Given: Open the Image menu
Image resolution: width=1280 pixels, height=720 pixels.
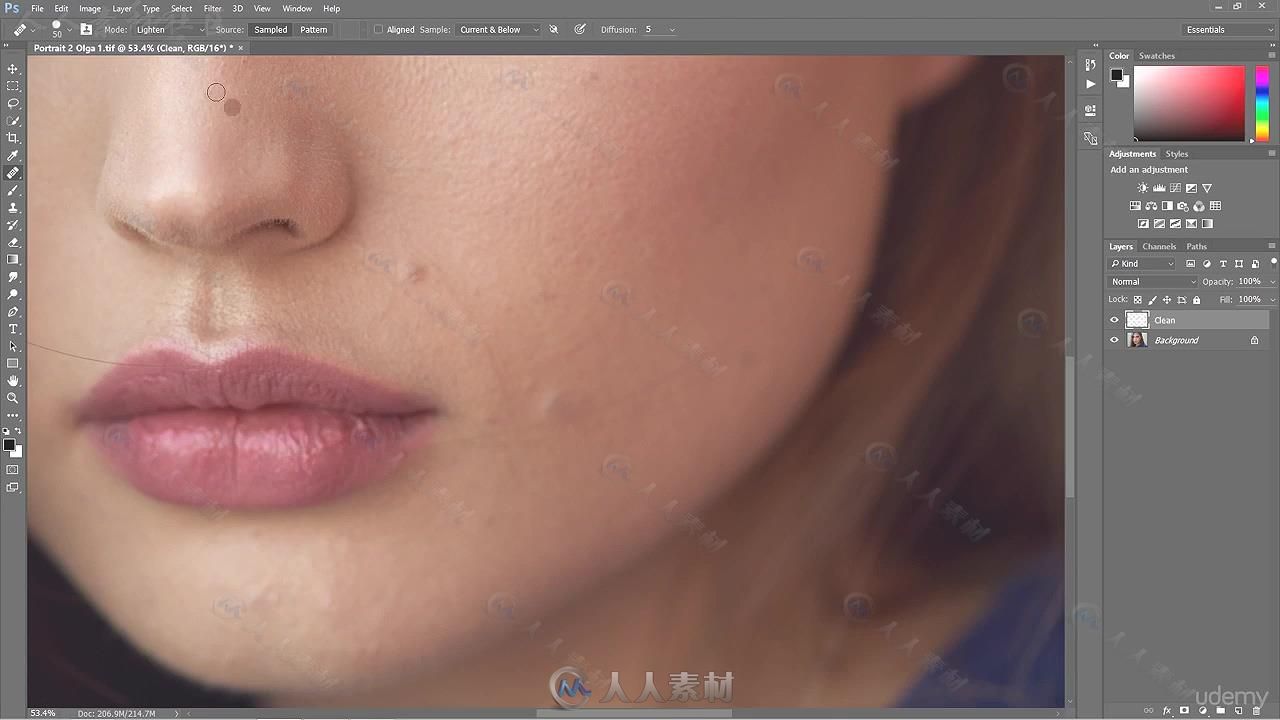Looking at the screenshot, I should click(x=90, y=8).
